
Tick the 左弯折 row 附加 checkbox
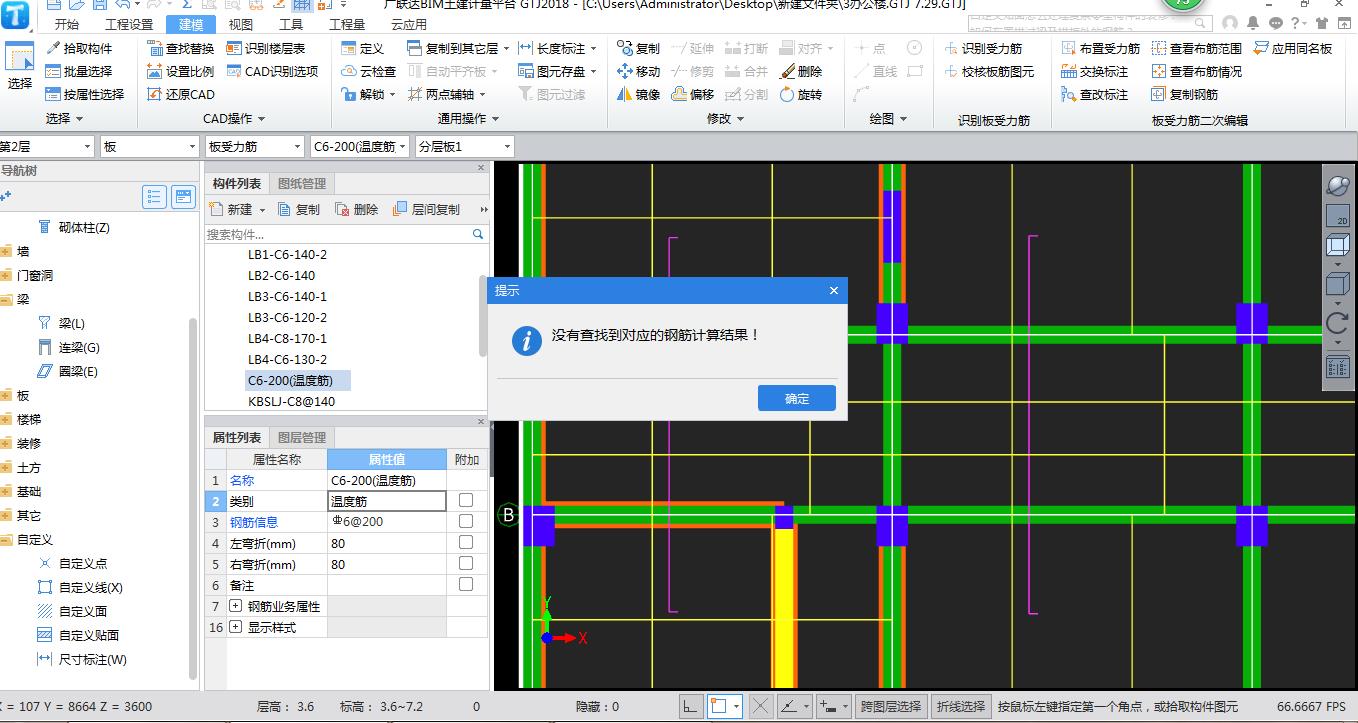pyautogui.click(x=466, y=542)
